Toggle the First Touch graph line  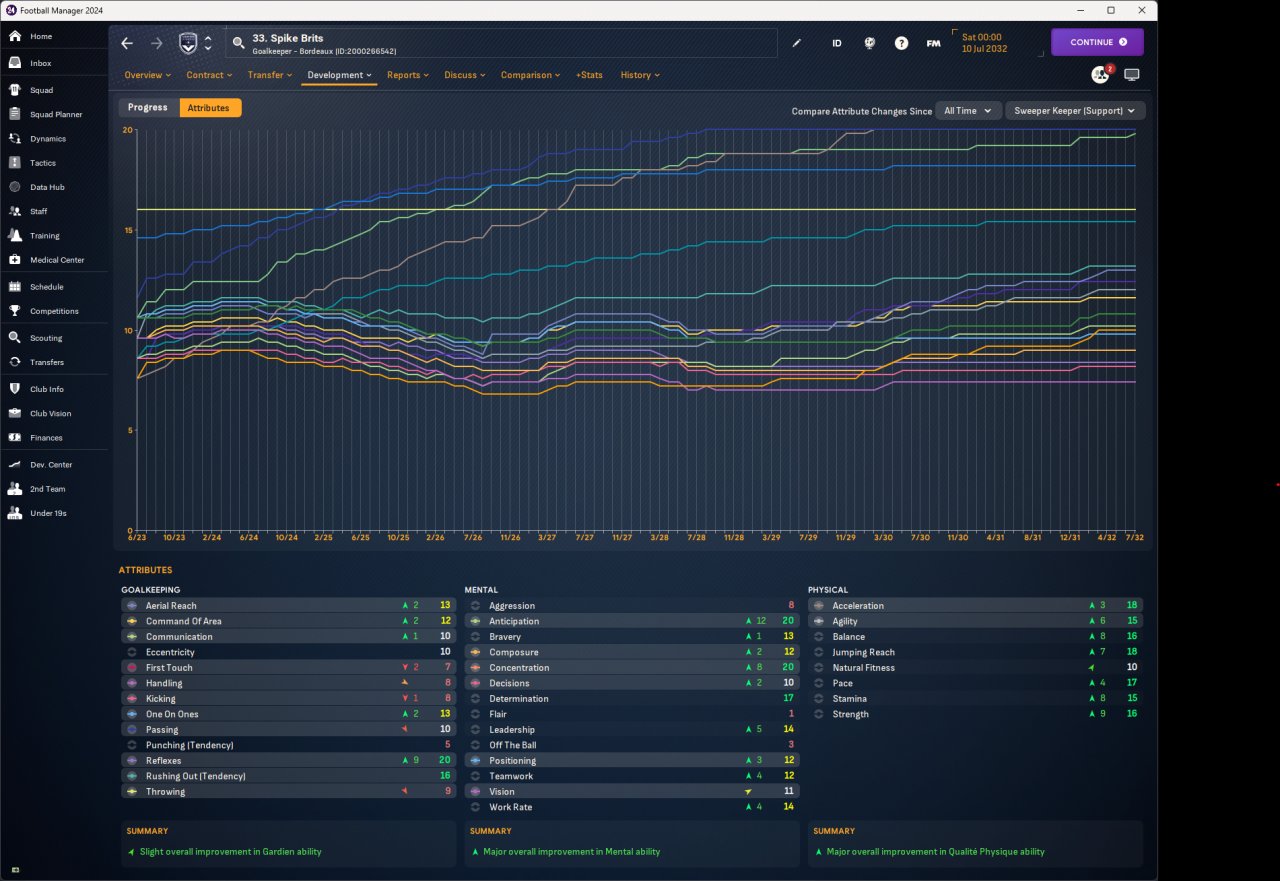[x=131, y=668]
